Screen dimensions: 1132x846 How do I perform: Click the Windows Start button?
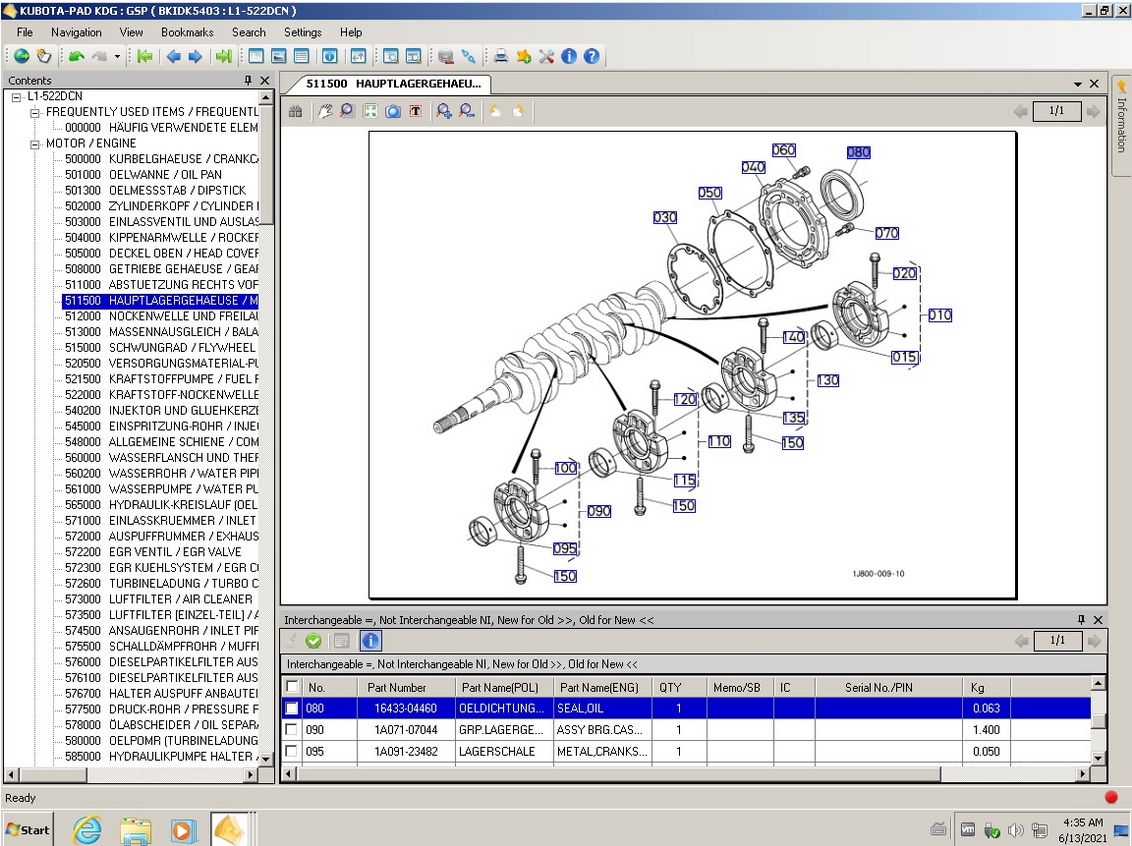(28, 829)
